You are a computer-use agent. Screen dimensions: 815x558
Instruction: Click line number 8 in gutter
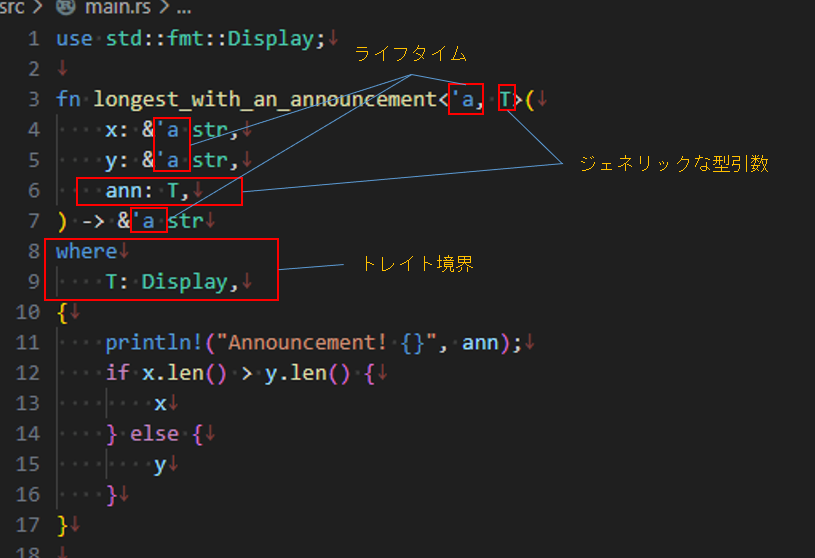click(x=34, y=251)
